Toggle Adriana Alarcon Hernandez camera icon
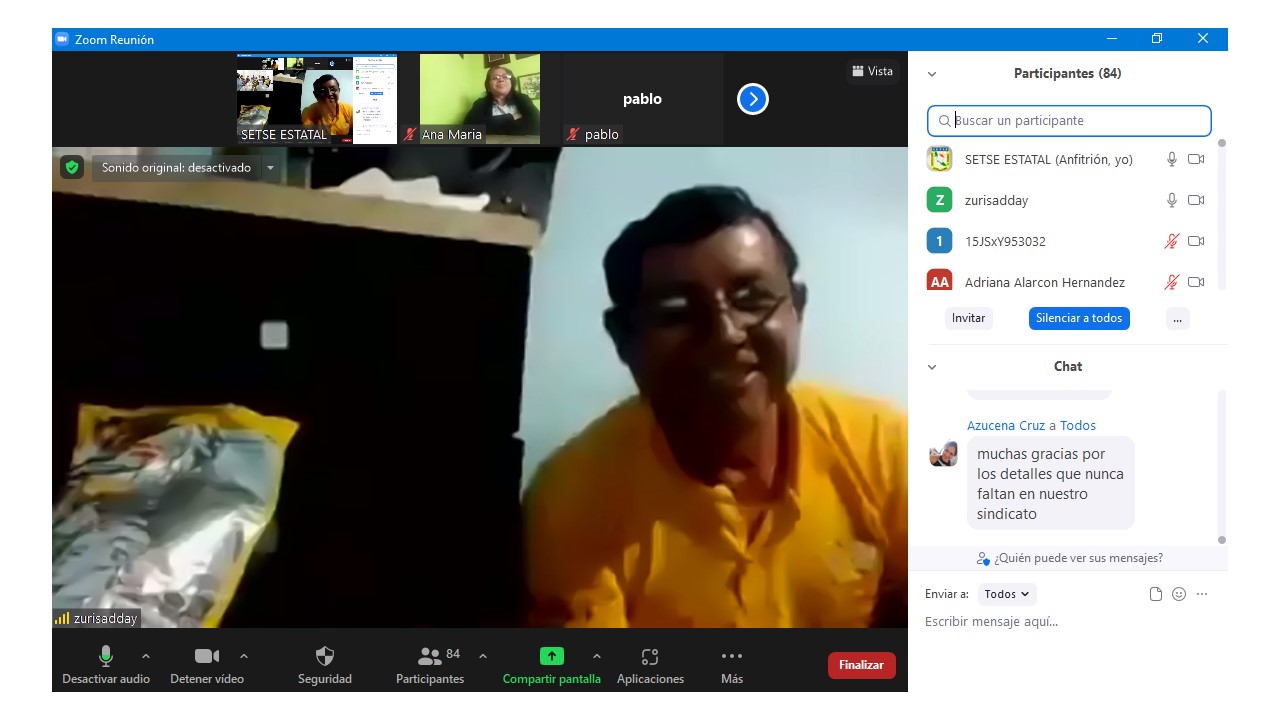This screenshot has height=720, width=1280. (x=1196, y=282)
